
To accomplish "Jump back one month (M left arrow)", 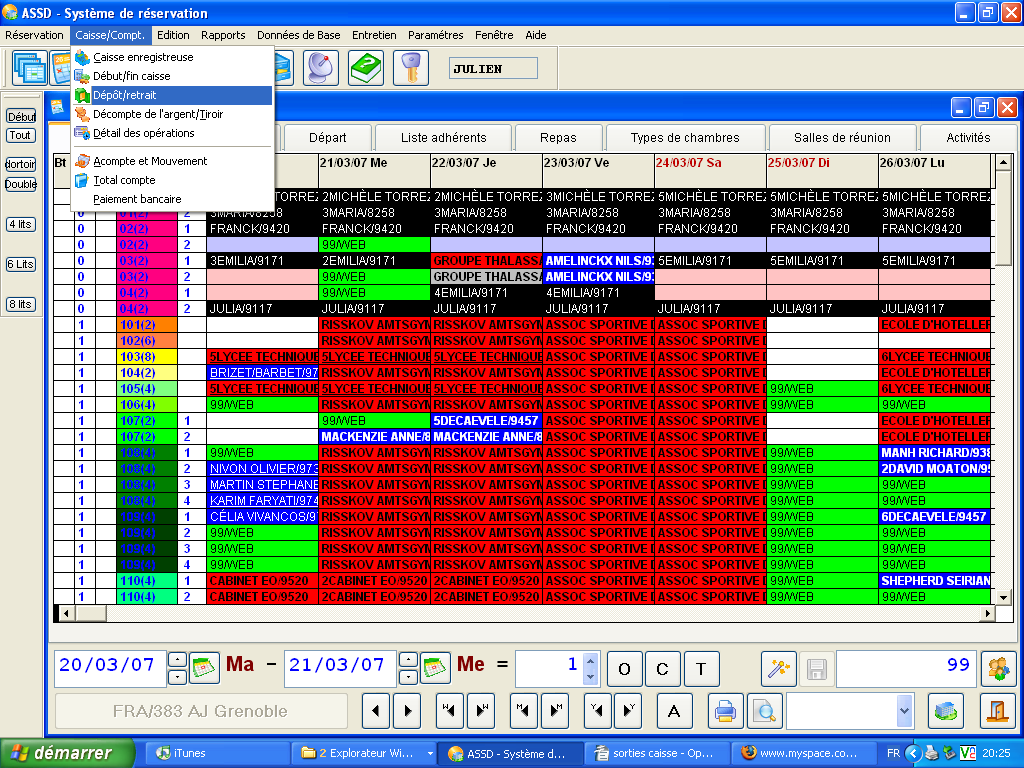I will [x=524, y=711].
